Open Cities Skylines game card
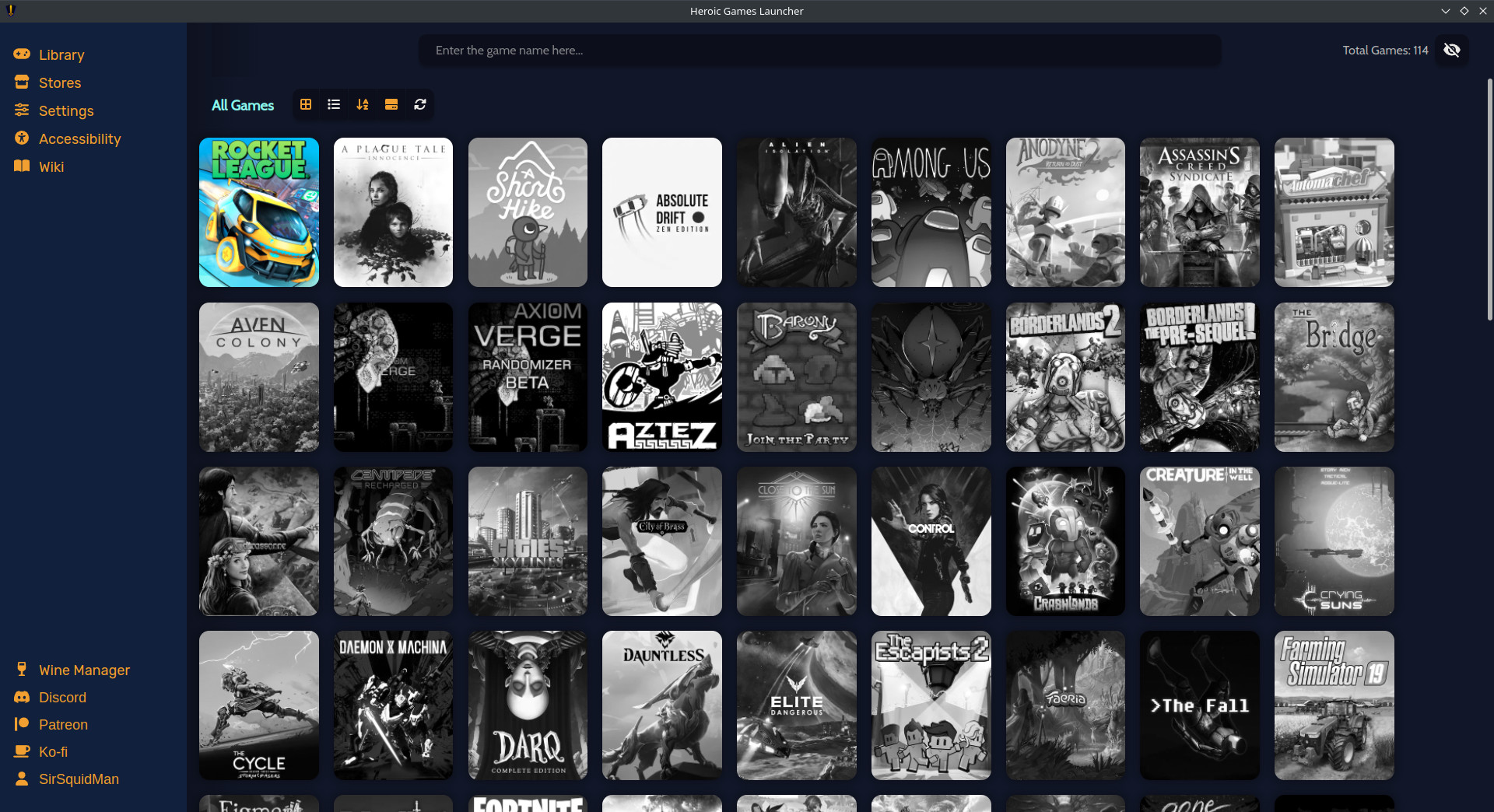The height and width of the screenshot is (812, 1494). (528, 541)
